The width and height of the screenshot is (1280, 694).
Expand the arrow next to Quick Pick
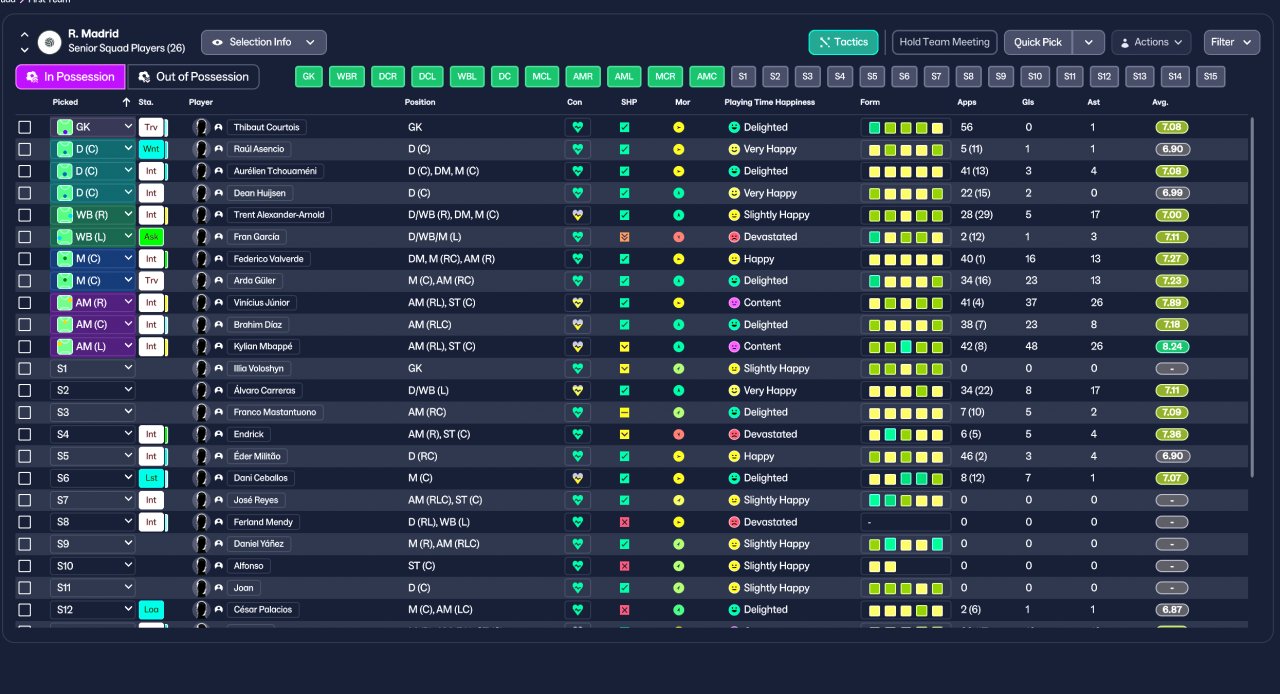[1089, 42]
